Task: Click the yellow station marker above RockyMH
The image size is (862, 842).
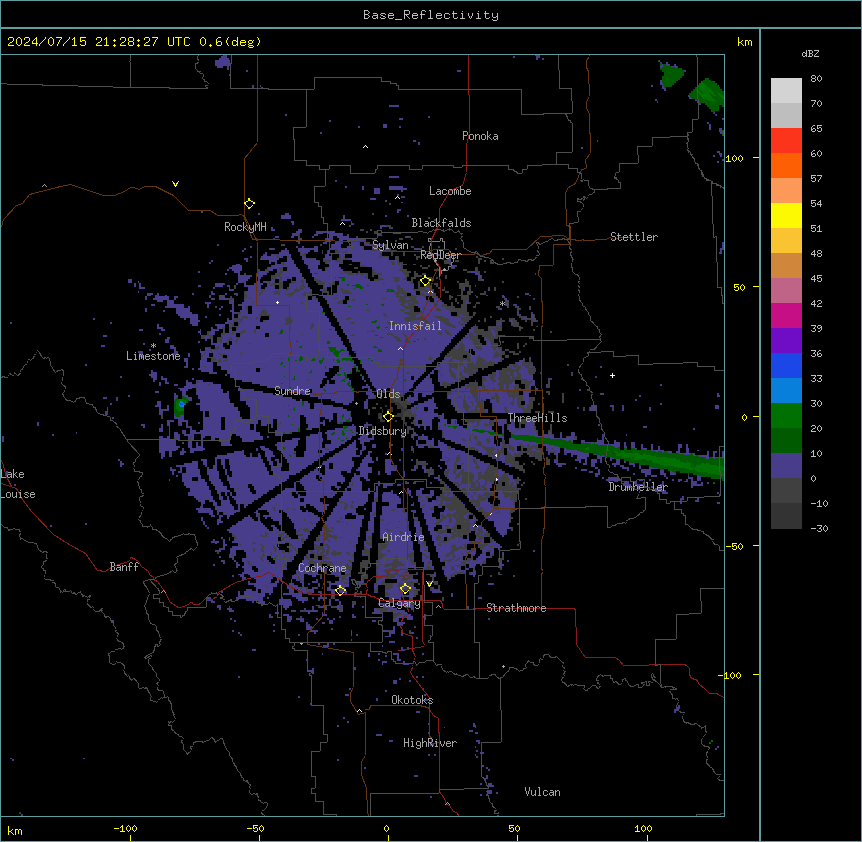Action: point(249,203)
